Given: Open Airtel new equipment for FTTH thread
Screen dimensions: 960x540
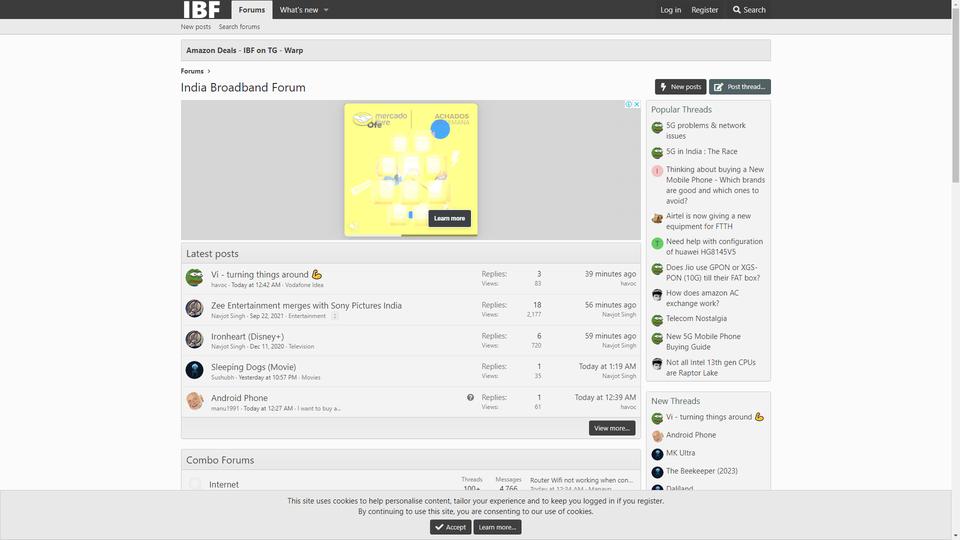Looking at the screenshot, I should tap(708, 221).
